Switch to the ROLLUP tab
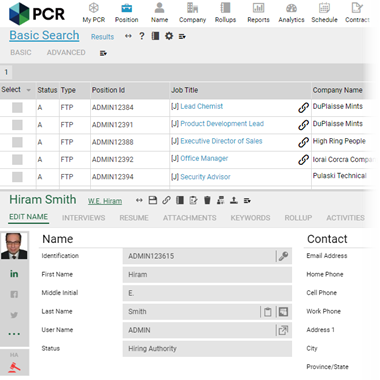 (298, 218)
